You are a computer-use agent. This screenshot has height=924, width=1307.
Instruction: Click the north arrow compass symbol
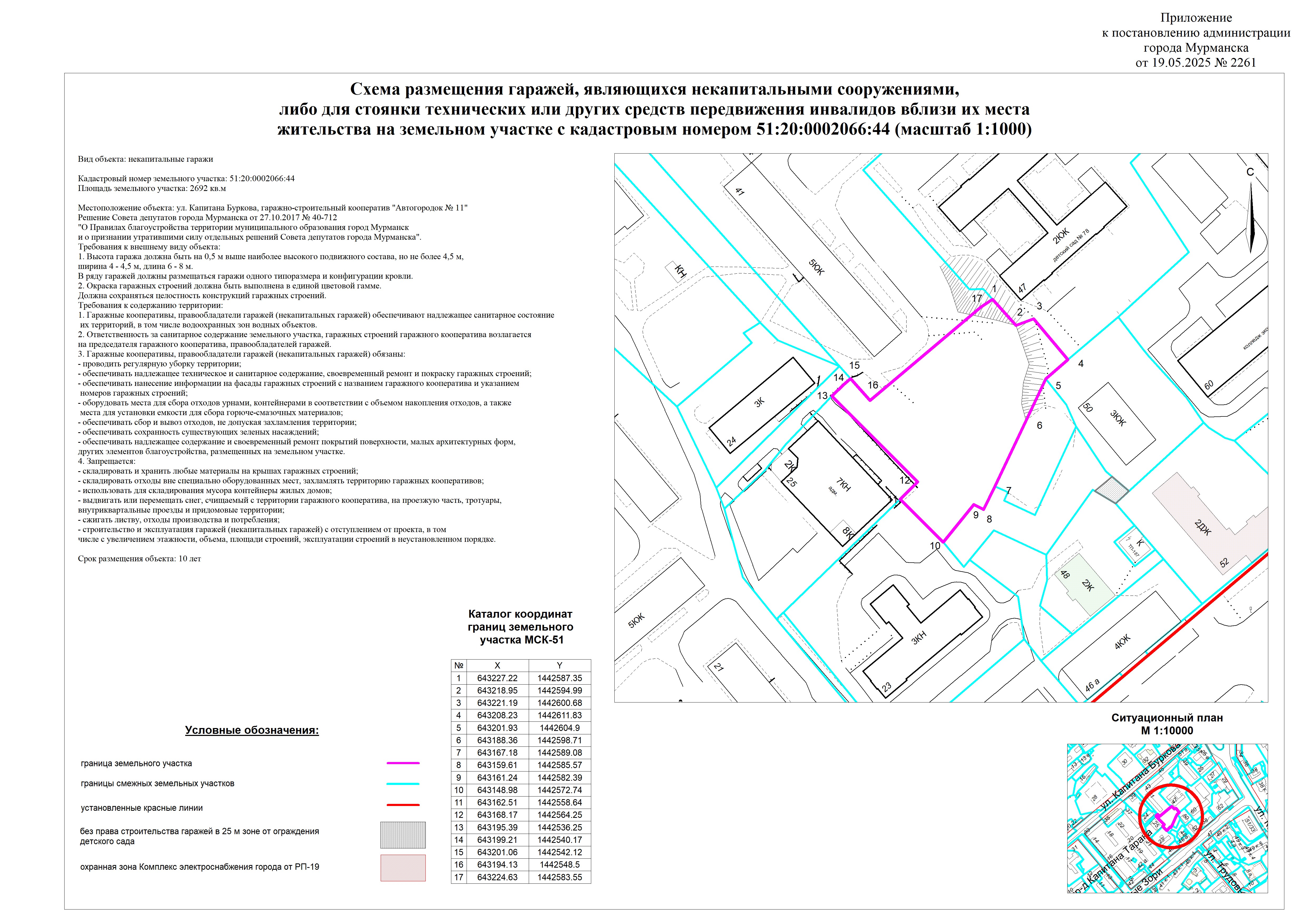[1251, 218]
